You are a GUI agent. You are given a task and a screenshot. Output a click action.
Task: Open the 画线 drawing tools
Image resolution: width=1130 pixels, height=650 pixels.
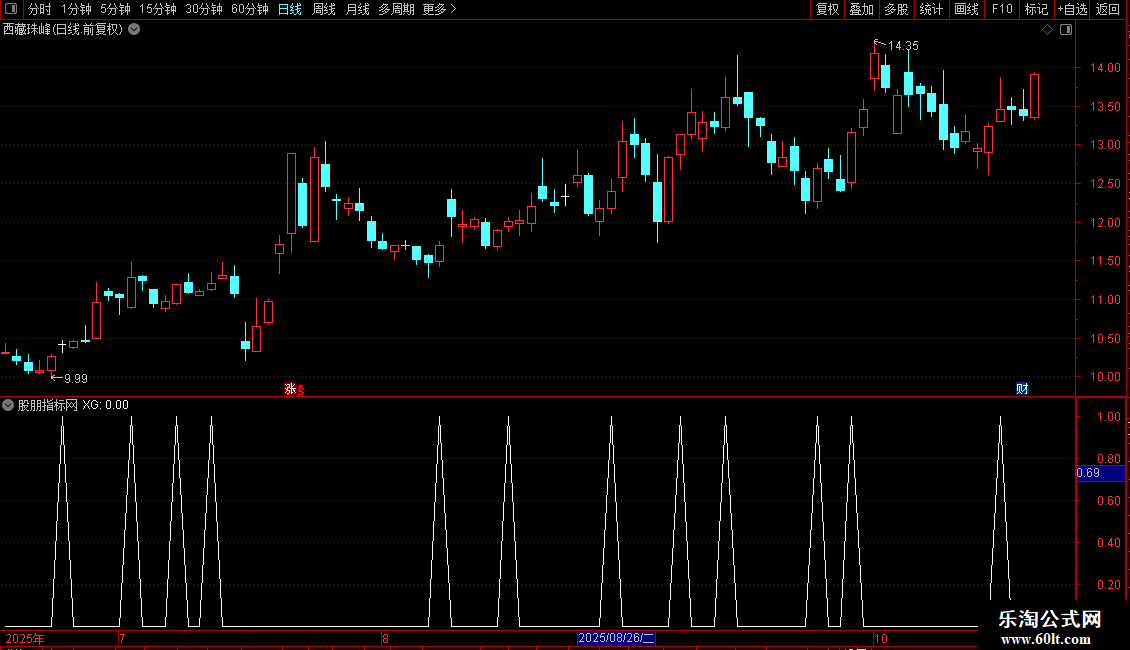(x=966, y=9)
